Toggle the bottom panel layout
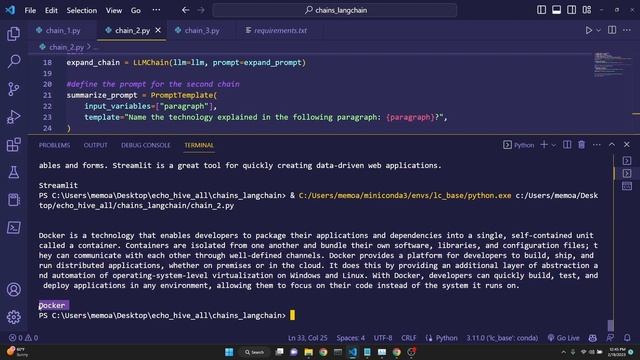Screen dimensions: 640x360 pyautogui.click(x=556, y=10)
